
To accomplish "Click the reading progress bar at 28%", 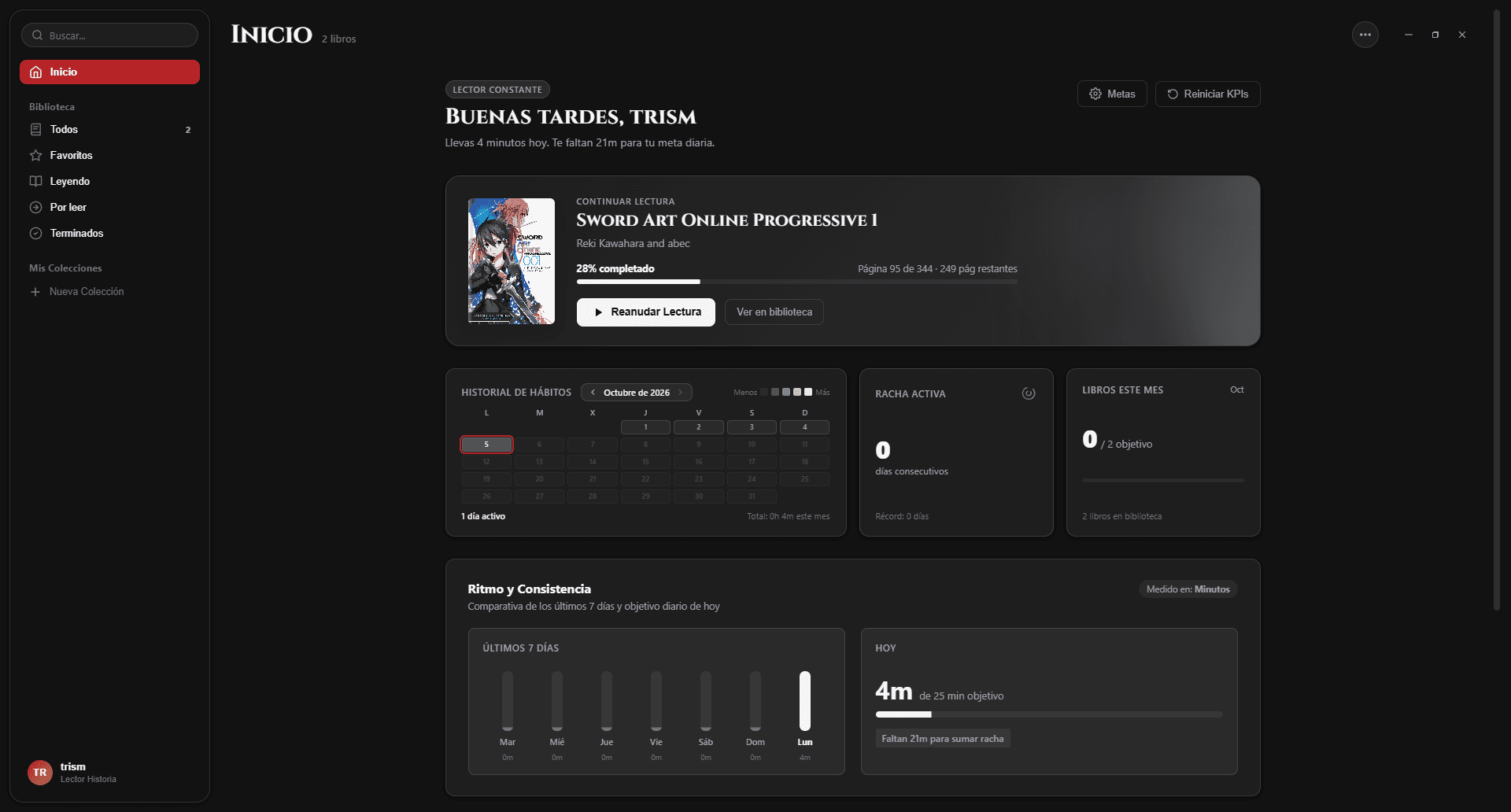I will point(796,282).
